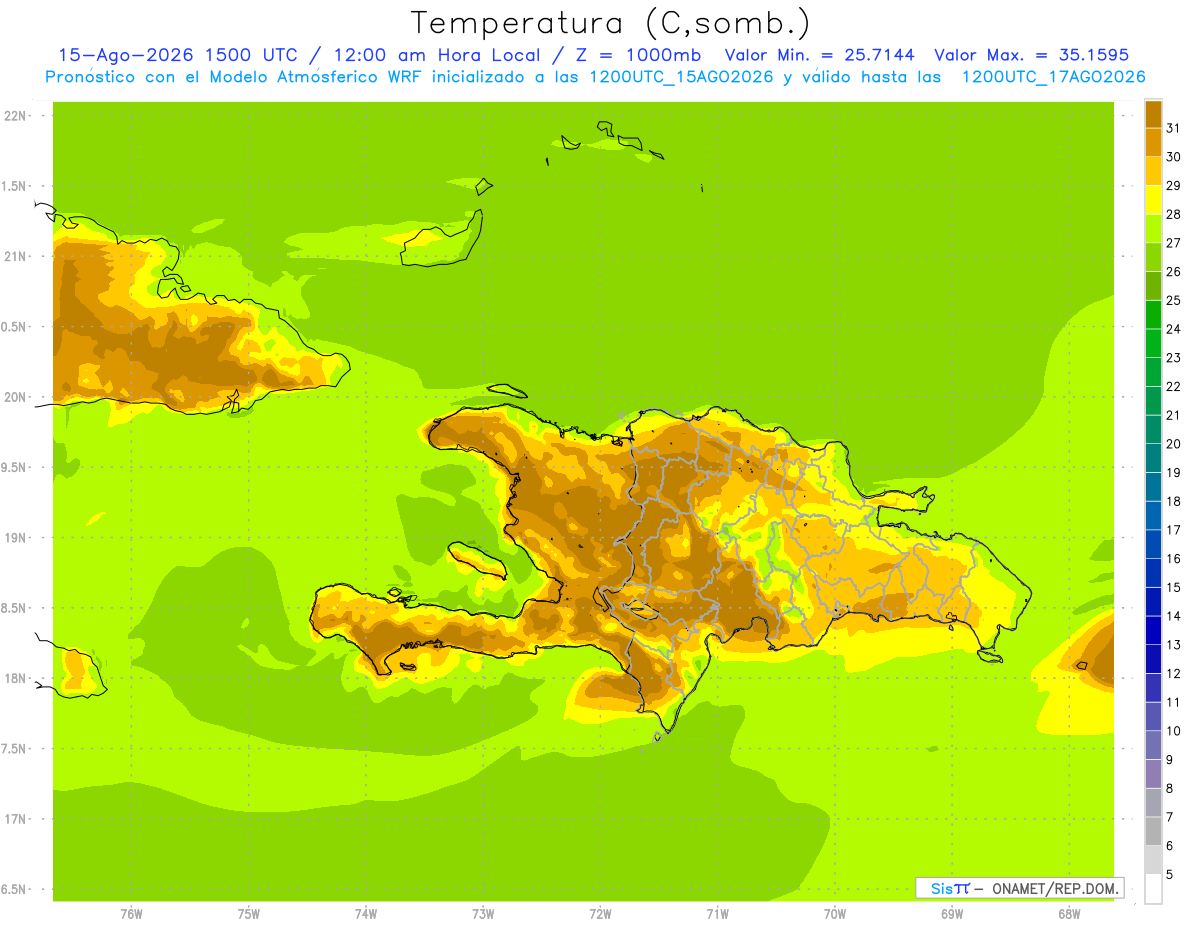Click the color bar segment between 30 and 31
The height and width of the screenshot is (927, 1200).
coord(1153,143)
